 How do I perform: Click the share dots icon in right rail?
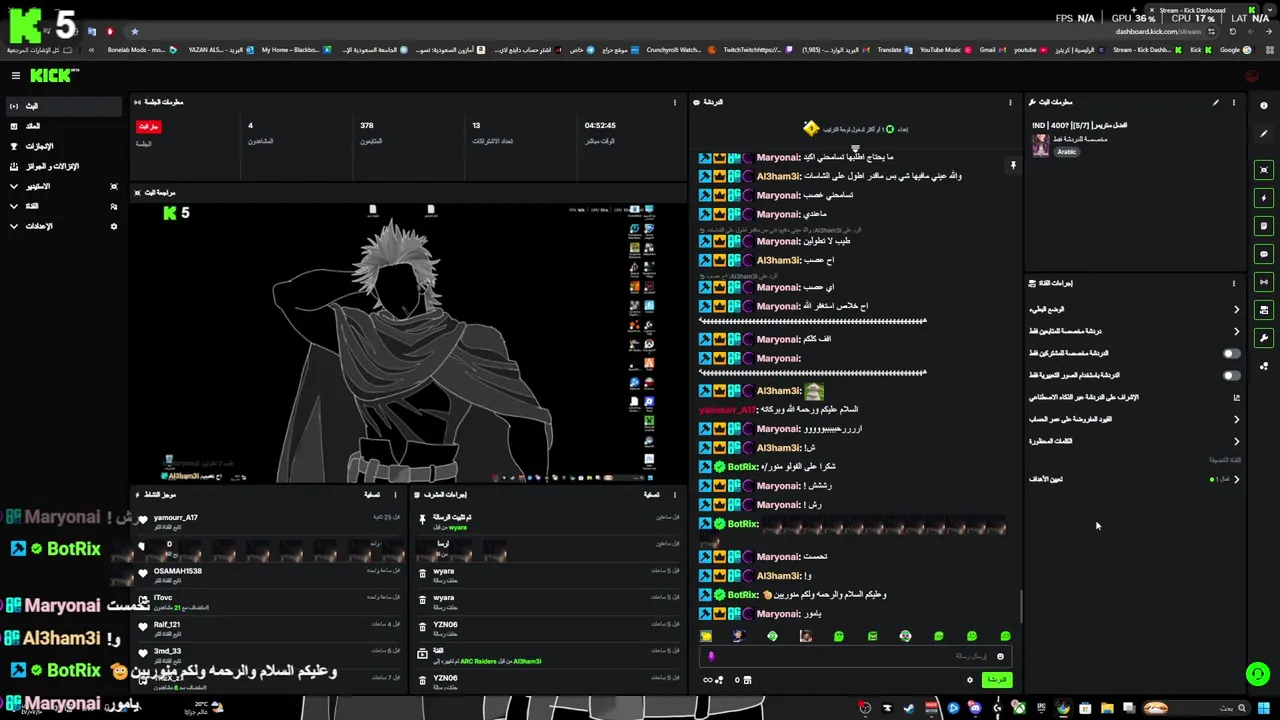[x=1264, y=366]
